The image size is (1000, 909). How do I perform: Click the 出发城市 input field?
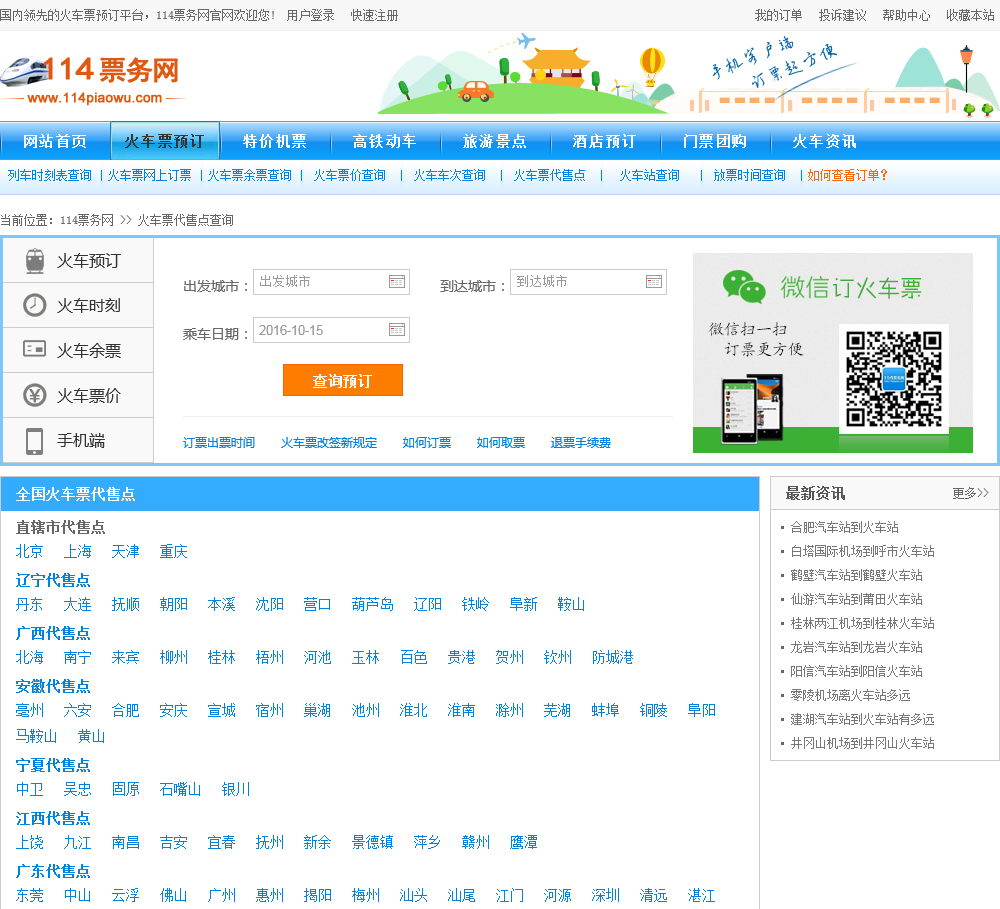pyautogui.click(x=331, y=282)
